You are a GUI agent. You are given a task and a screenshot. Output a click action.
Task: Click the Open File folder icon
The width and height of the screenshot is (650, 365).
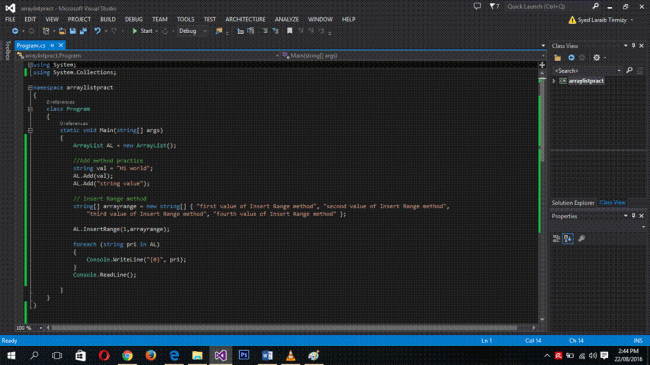pyautogui.click(x=62, y=31)
